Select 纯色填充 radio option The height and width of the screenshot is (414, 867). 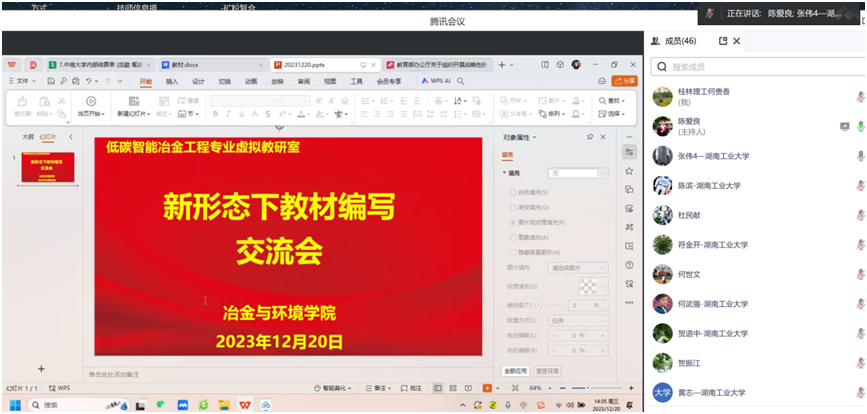(512, 191)
